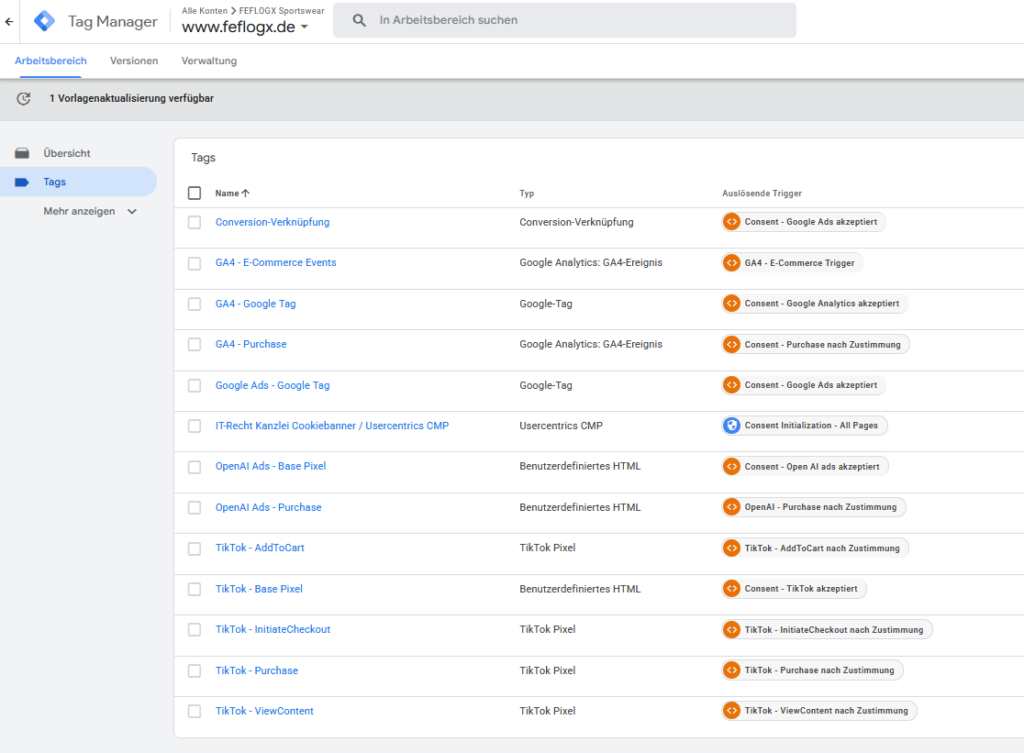Click trigger icon of Consent - Open AI ads akzeptiert
This screenshot has width=1024, height=753.
pyautogui.click(x=731, y=466)
